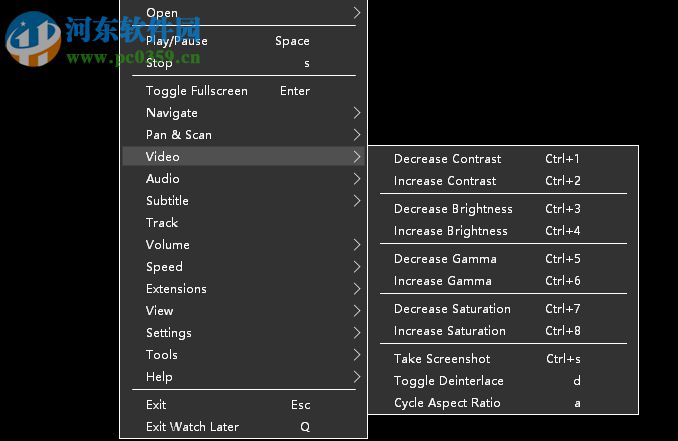Click Exit Watch Later
Screen dimensions: 678x441
click(x=192, y=427)
